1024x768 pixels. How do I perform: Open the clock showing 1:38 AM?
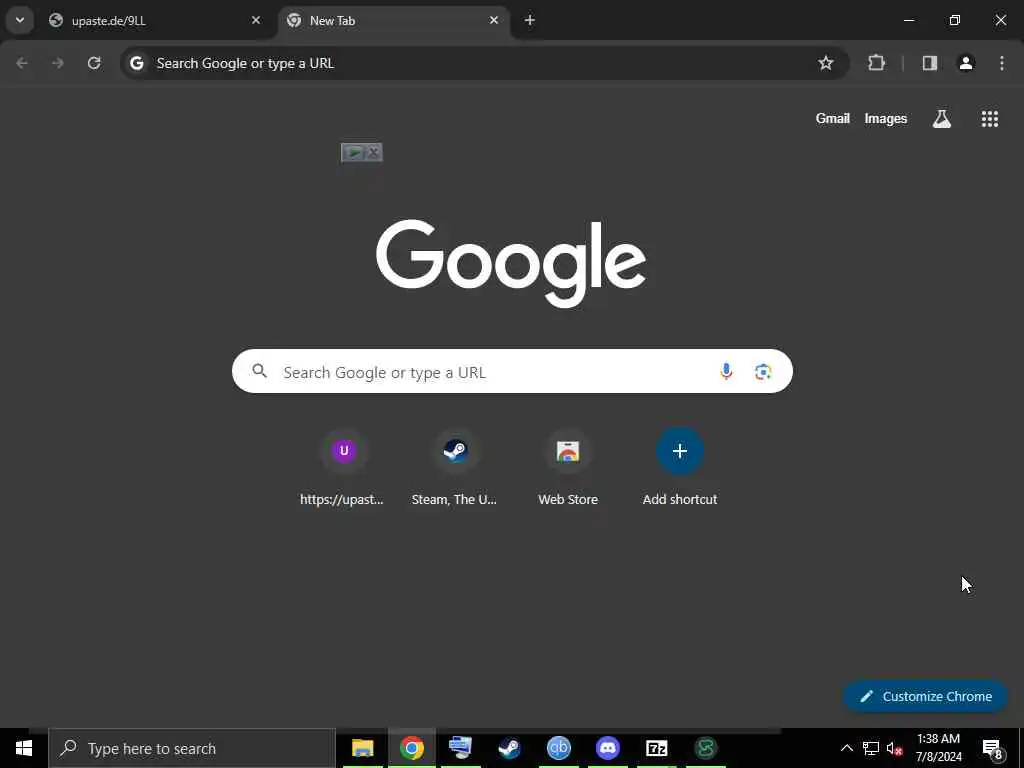(x=938, y=748)
